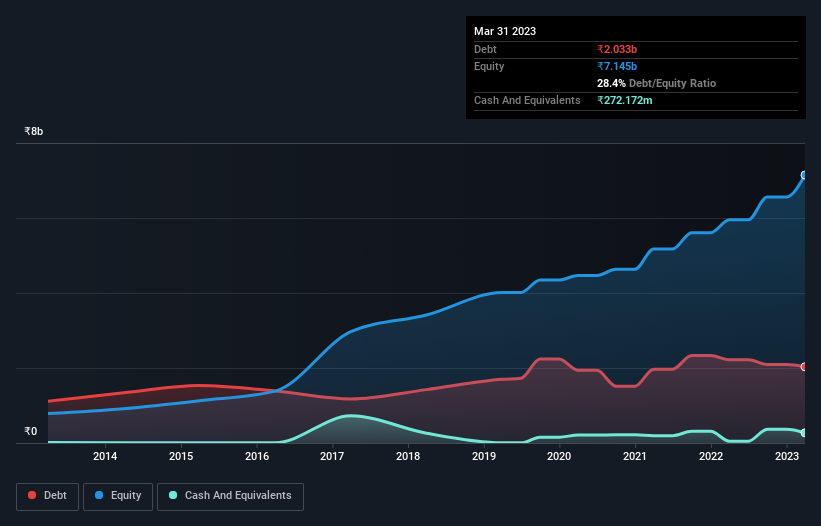Click the 2015 axis label

tap(181, 456)
